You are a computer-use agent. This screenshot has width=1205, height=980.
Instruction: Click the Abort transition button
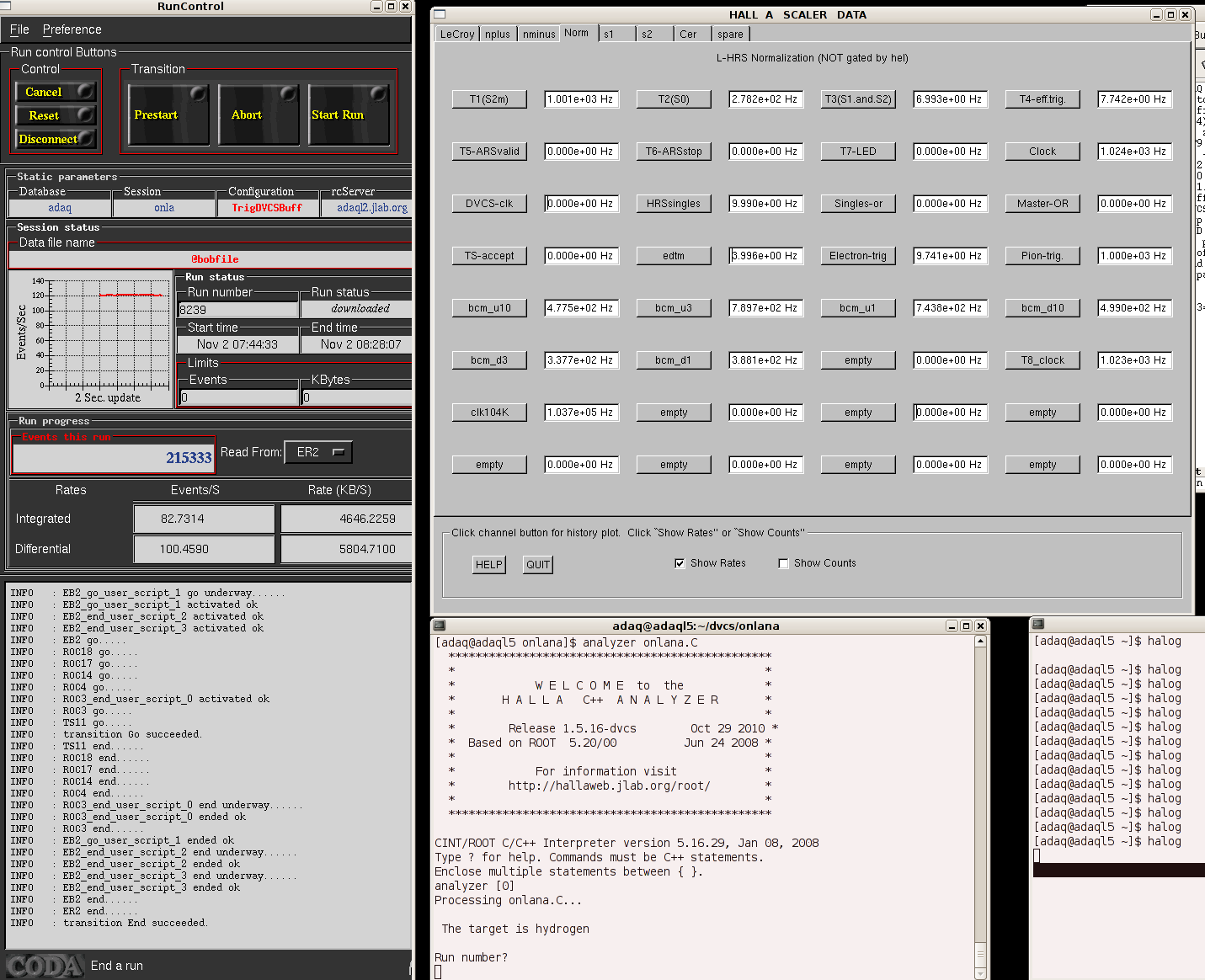[259, 115]
